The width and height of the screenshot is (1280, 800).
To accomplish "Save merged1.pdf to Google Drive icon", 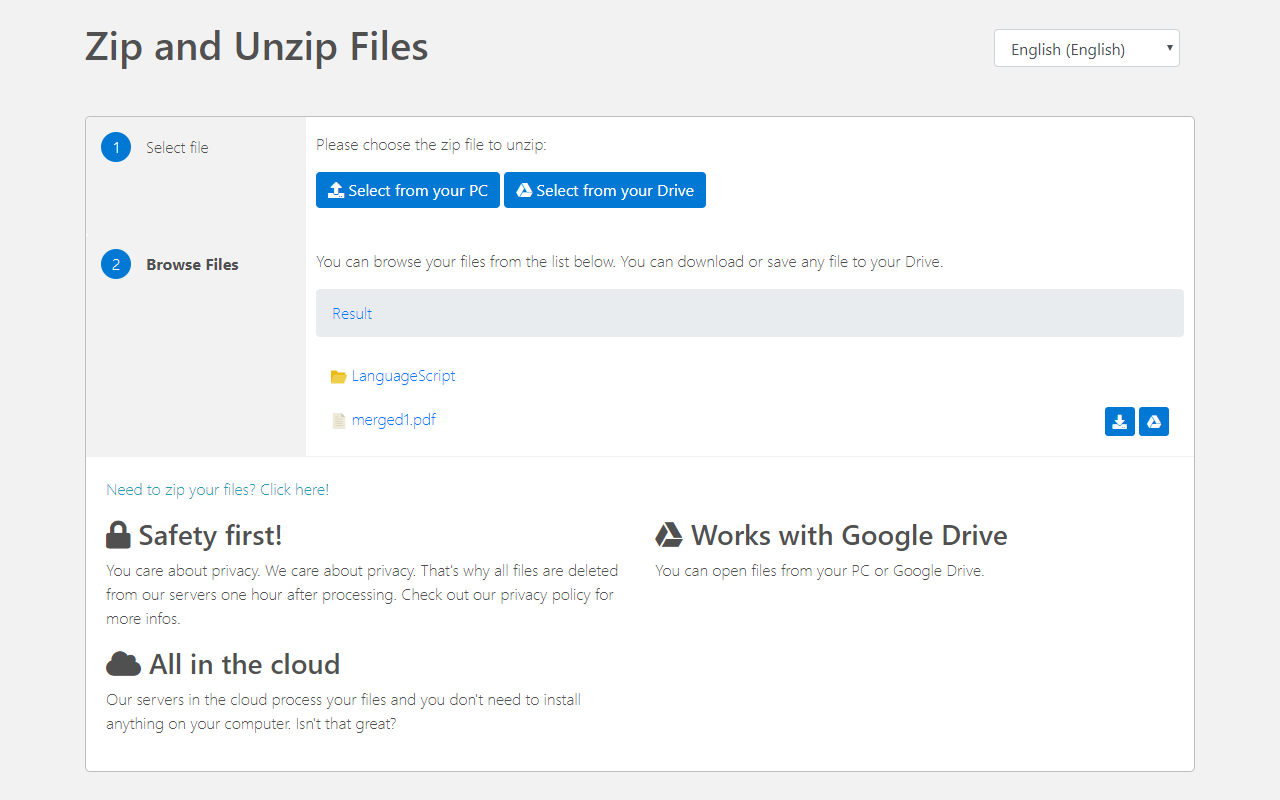I will 1153,422.
